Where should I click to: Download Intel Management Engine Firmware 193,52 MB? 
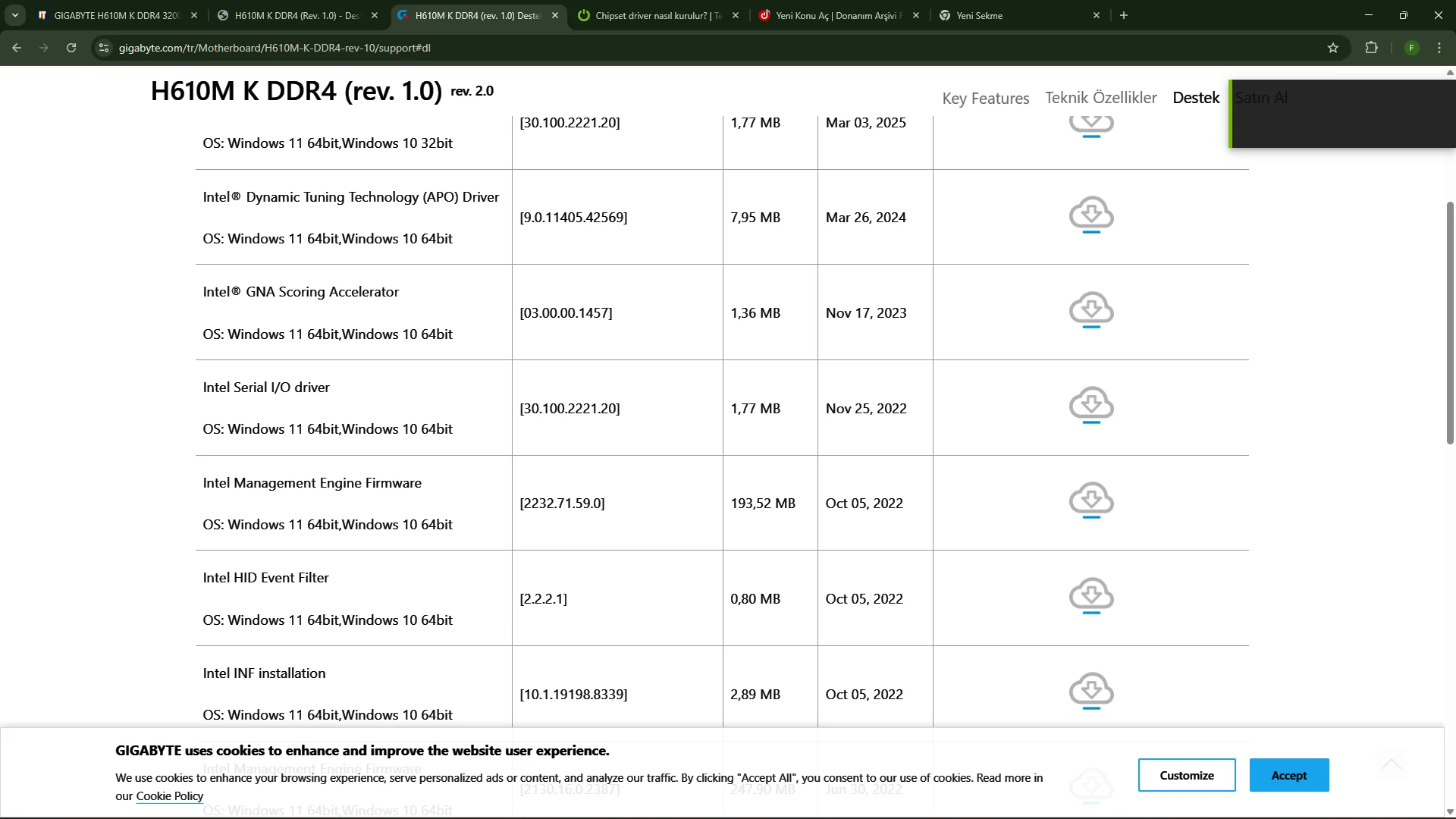1090,500
